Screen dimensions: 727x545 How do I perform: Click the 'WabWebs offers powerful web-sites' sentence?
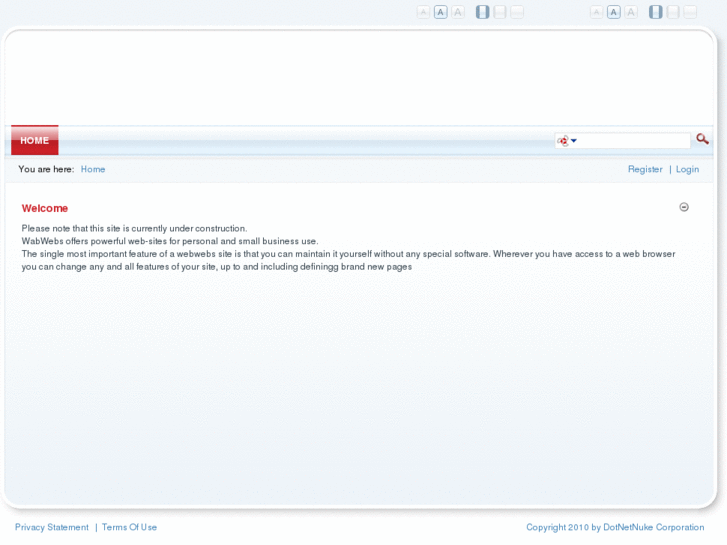[170, 241]
